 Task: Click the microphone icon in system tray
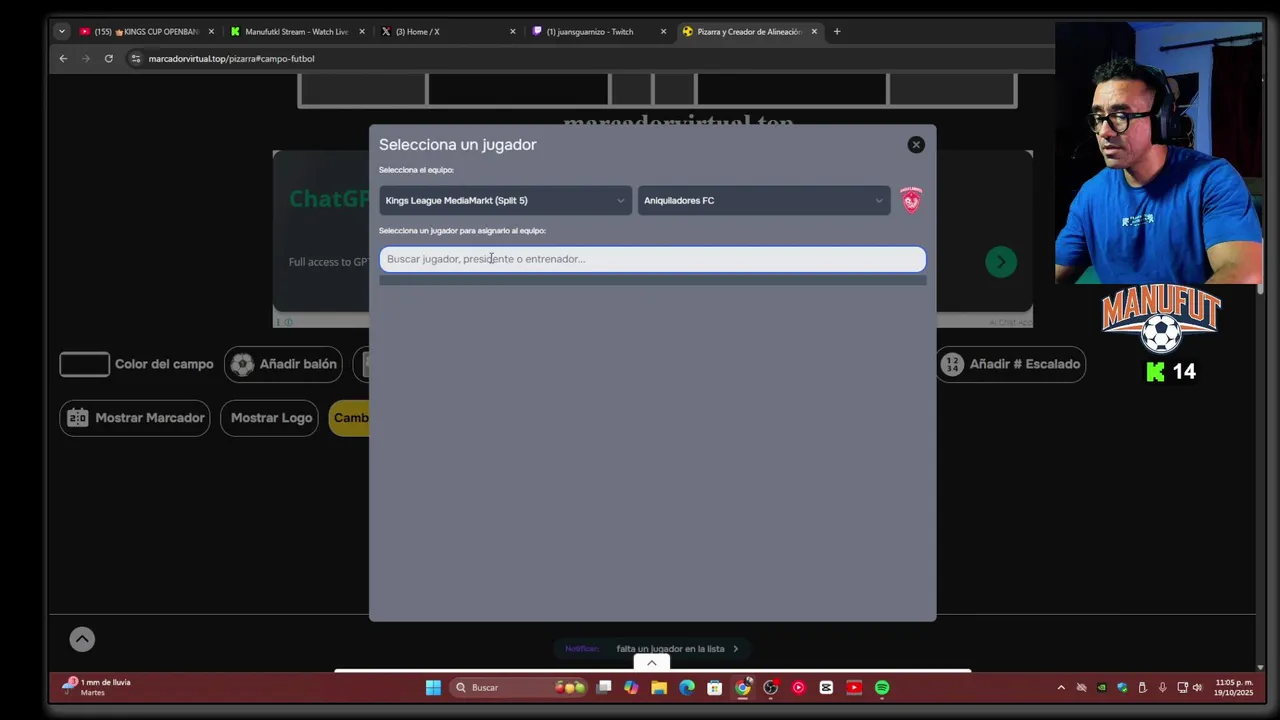point(1162,687)
